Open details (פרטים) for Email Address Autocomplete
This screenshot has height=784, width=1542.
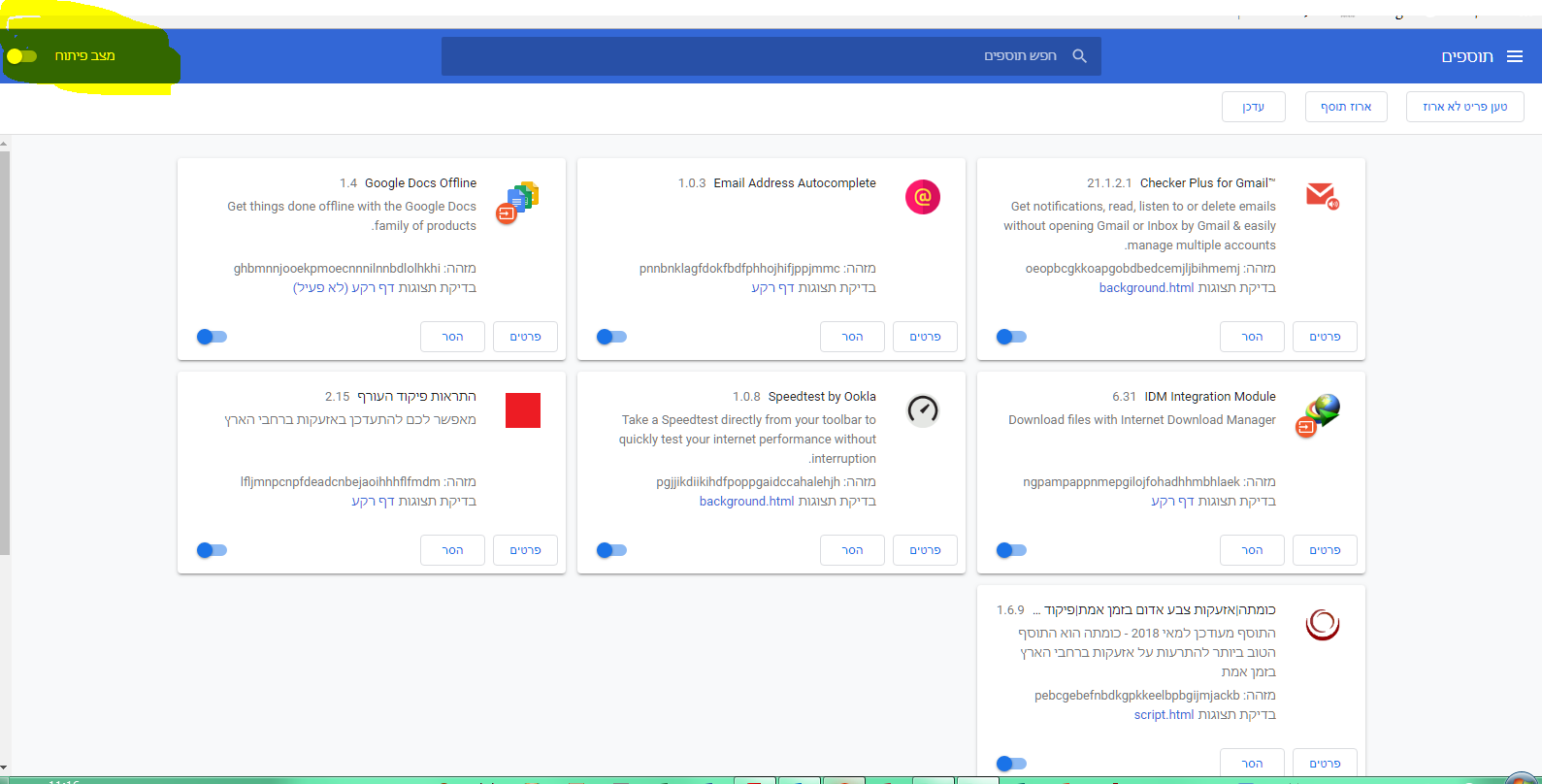(x=925, y=337)
